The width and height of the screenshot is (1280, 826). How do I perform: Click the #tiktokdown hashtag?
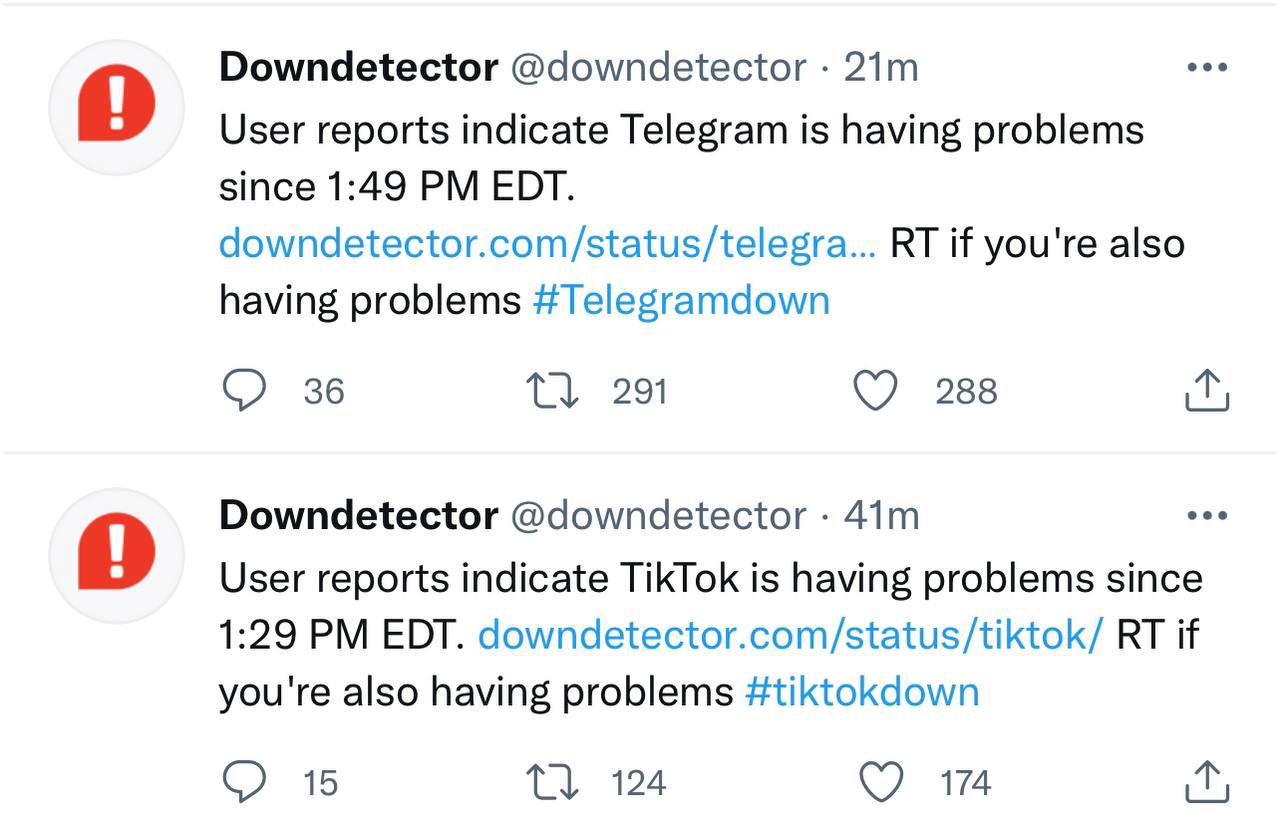point(862,691)
